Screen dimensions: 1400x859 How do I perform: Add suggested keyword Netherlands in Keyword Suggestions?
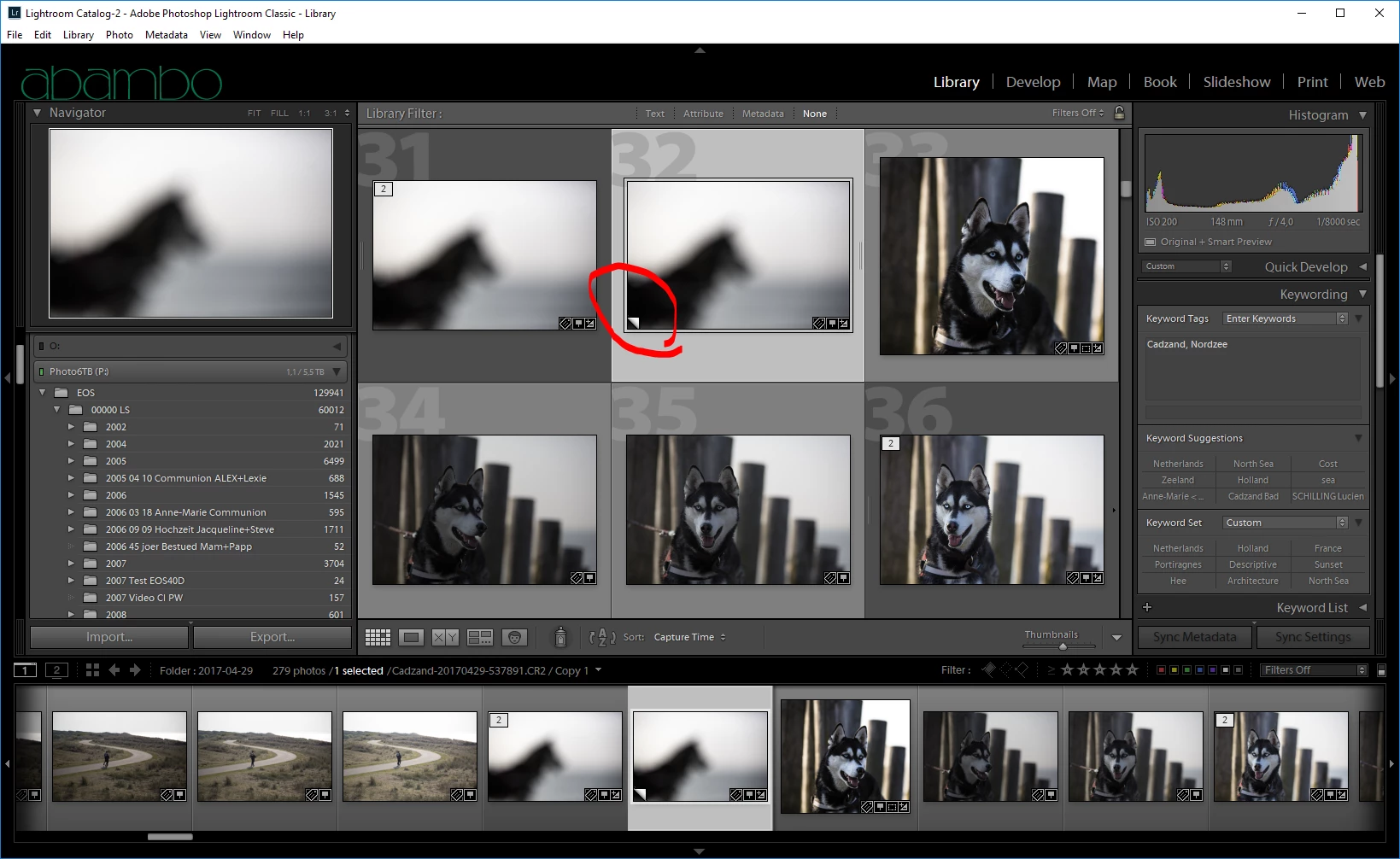(1178, 464)
